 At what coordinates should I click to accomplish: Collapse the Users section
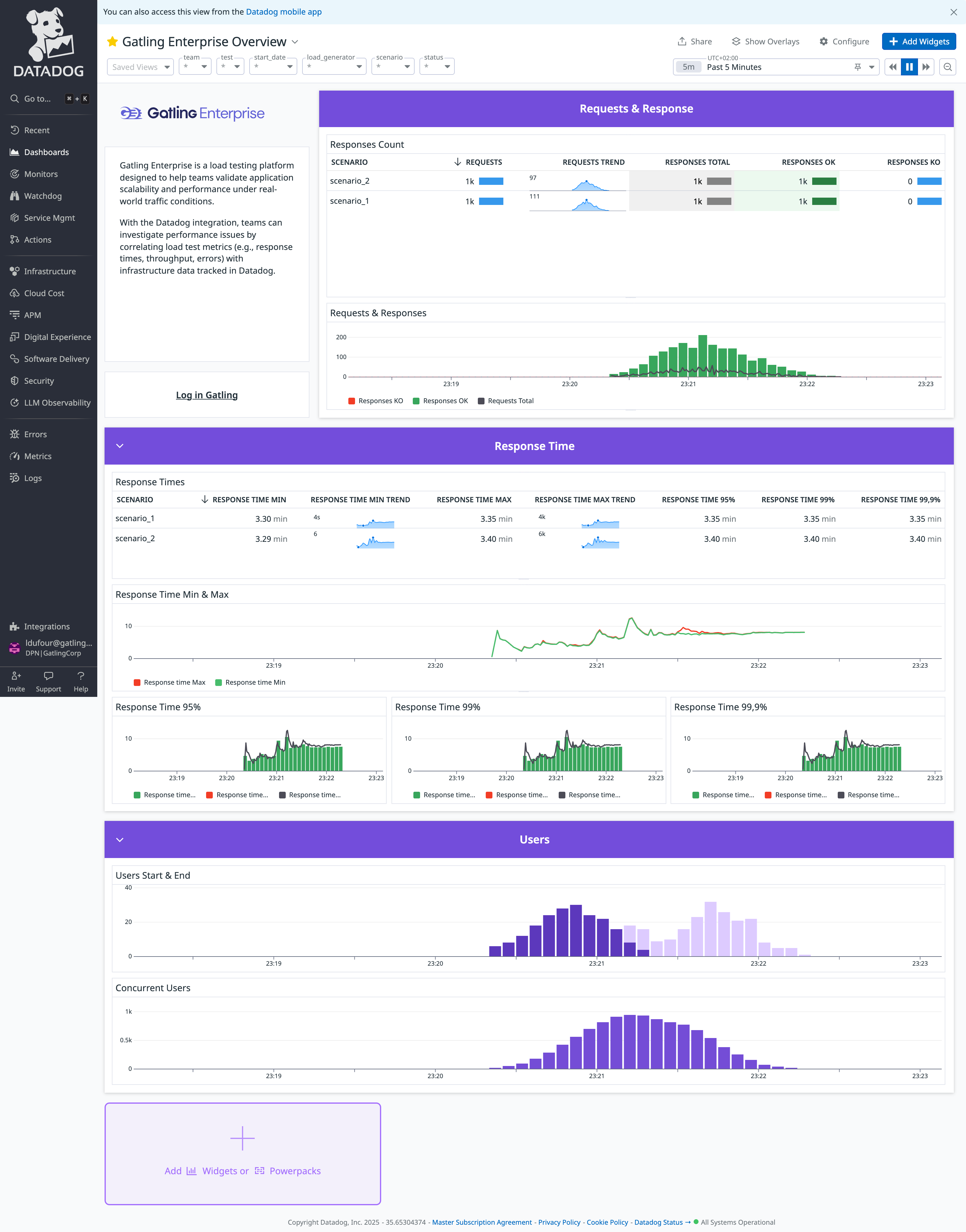[x=120, y=839]
